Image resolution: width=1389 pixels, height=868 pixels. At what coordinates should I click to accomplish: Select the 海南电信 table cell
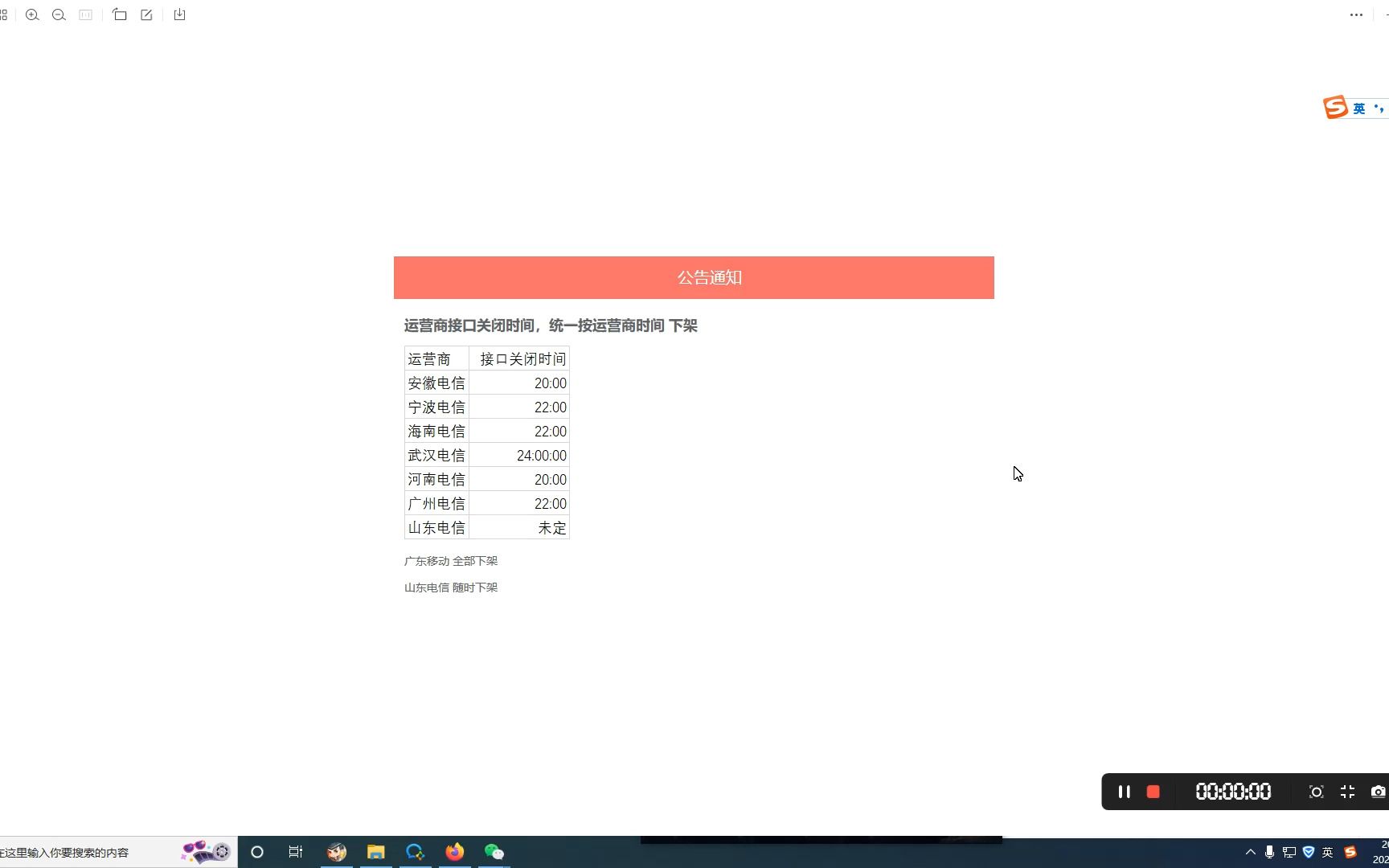pos(436,431)
